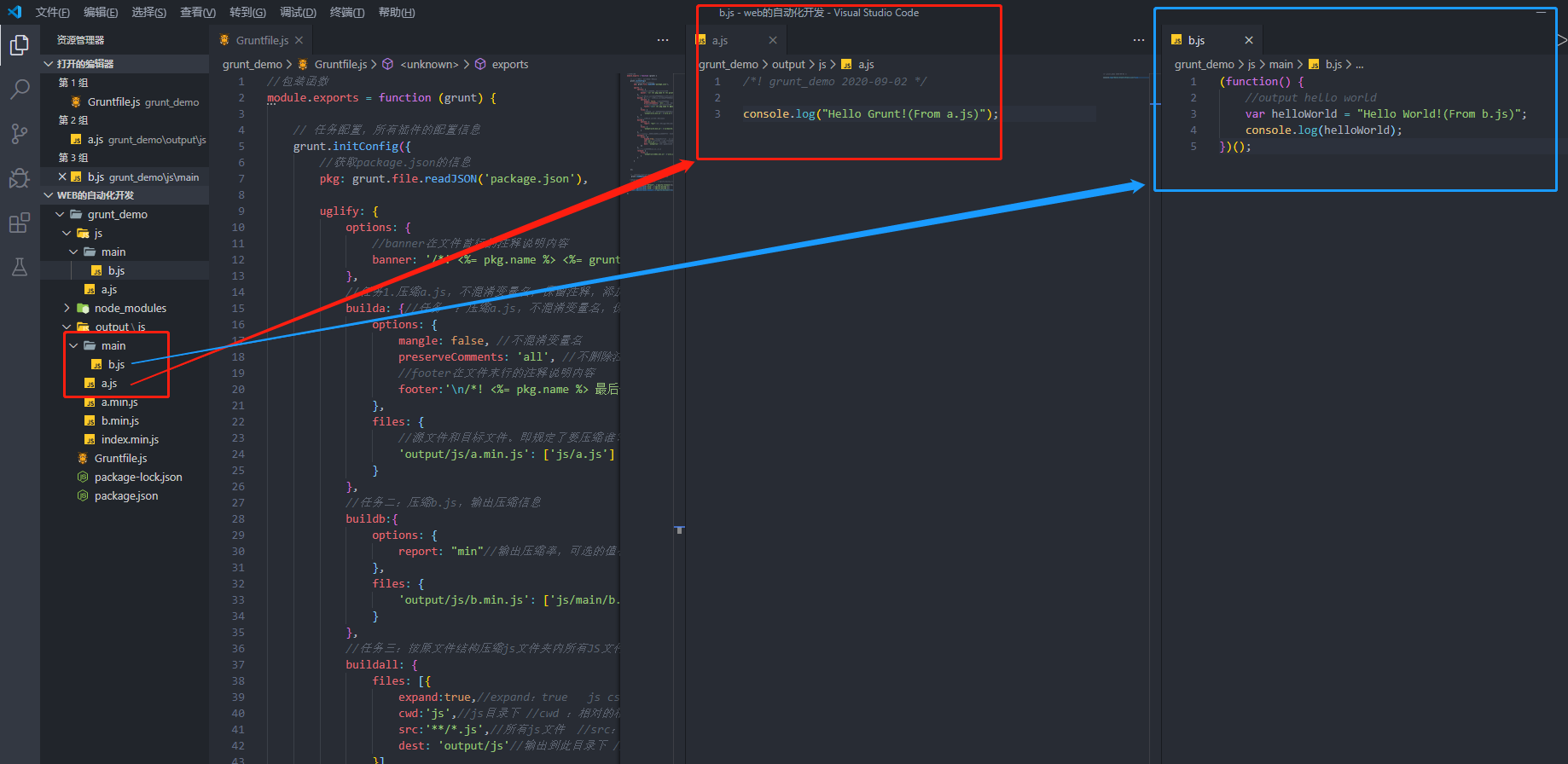Viewport: 1568px width, 764px height.
Task: Open the Explorer view in activity bar
Action: tap(20, 45)
